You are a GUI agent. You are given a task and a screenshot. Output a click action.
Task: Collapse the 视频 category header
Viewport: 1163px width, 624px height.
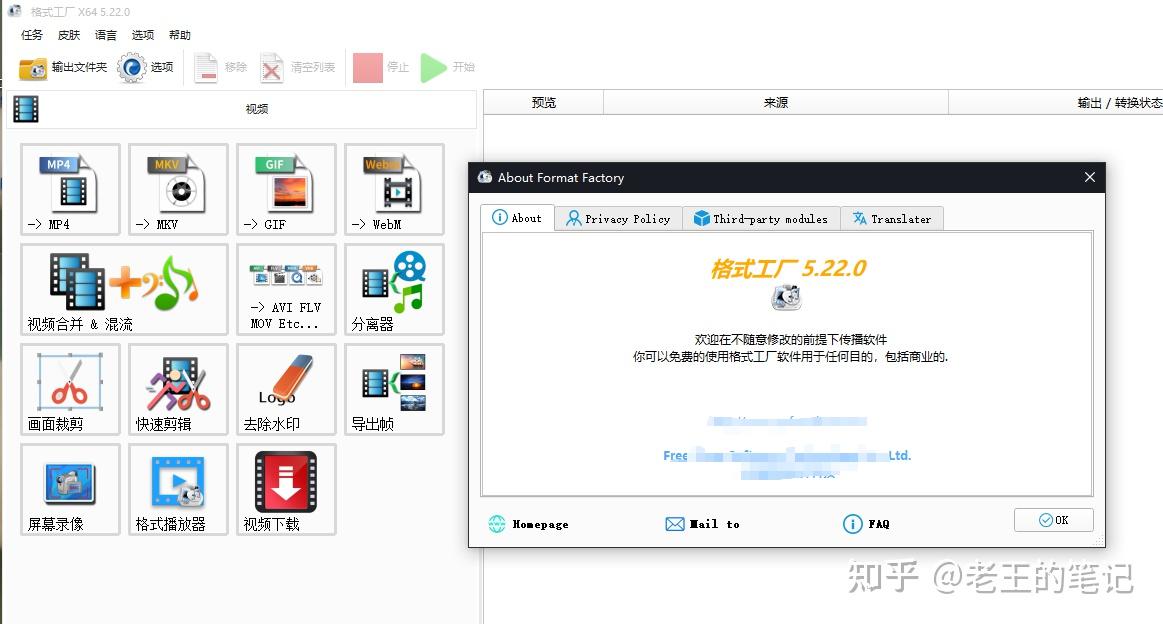click(x=242, y=109)
